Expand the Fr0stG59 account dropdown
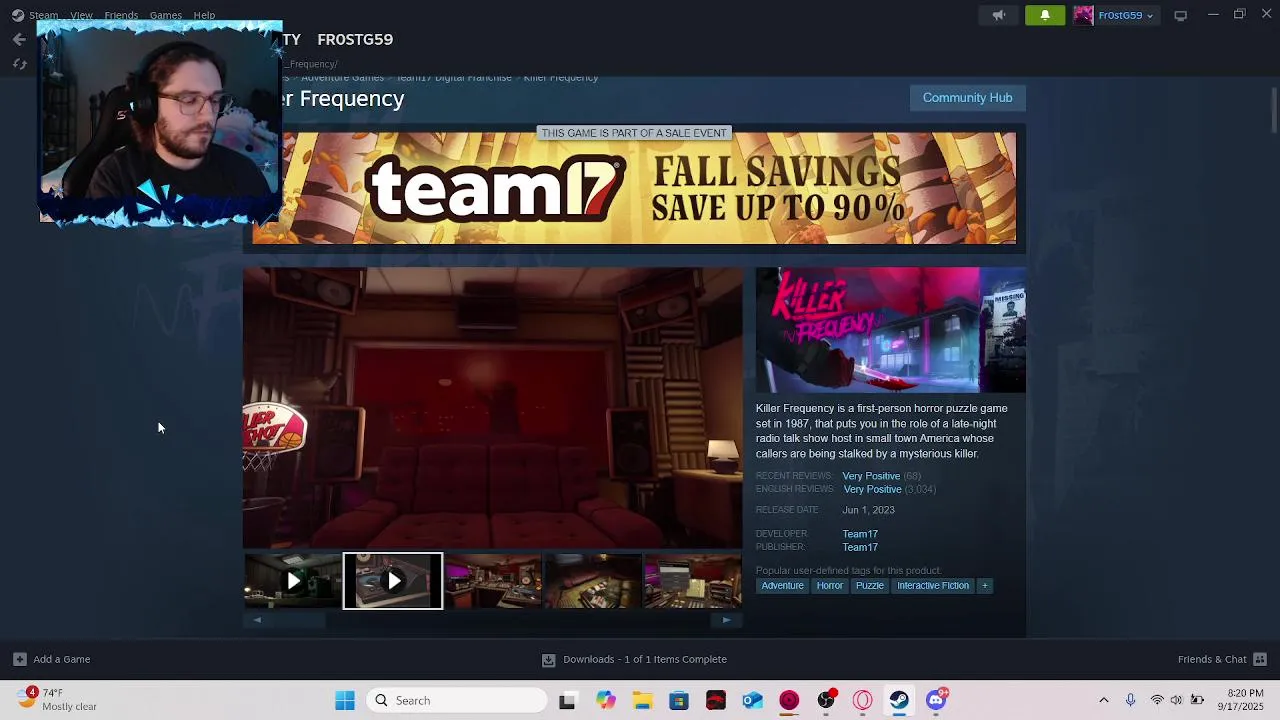Screen dimensions: 1280x720 (x=1150, y=16)
